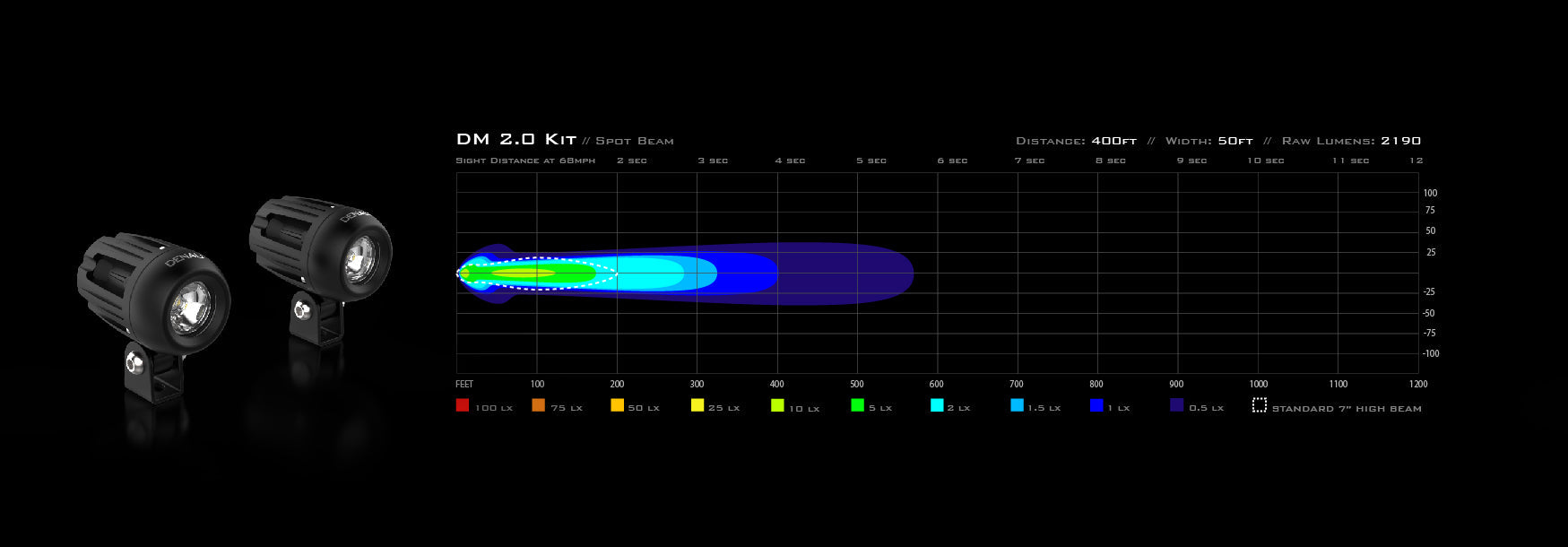Select the yellow 25 lx legend swatch
This screenshot has height=547, width=1568.
697,405
